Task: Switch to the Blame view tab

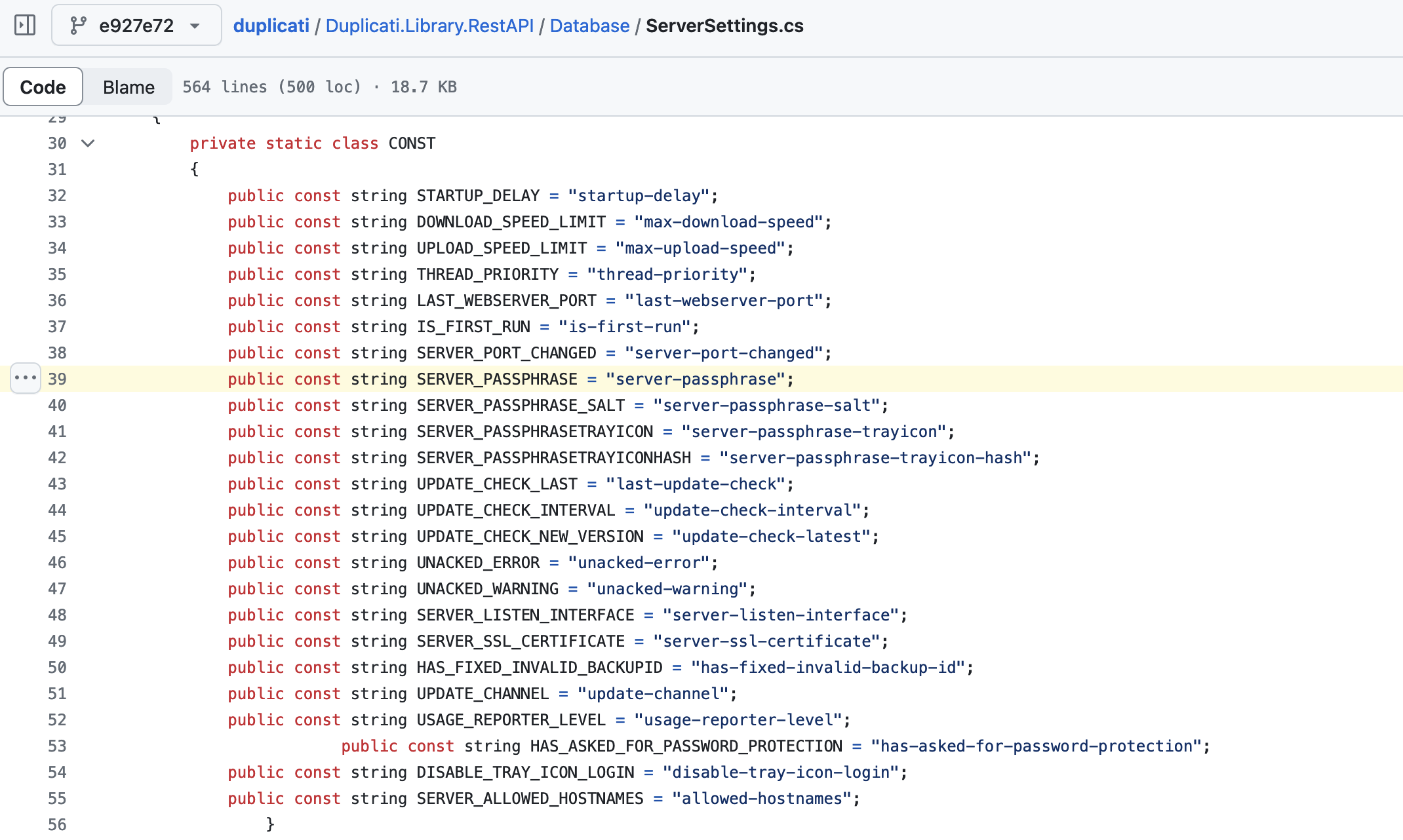Action: (x=128, y=86)
